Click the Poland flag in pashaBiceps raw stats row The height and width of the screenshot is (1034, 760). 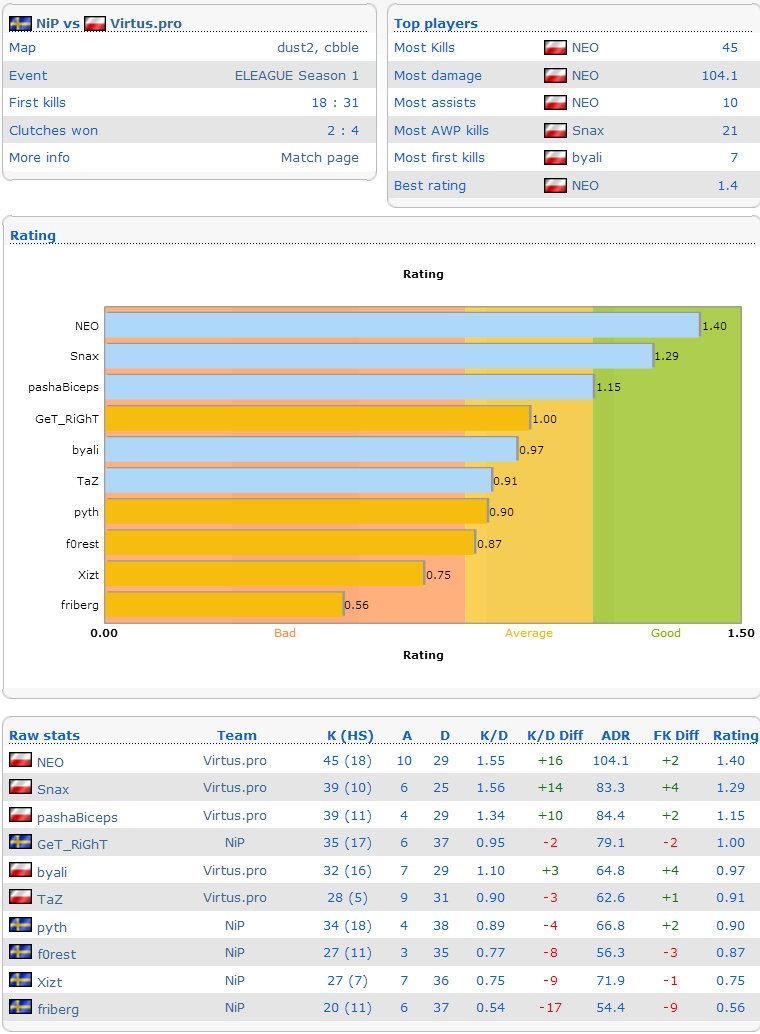click(20, 814)
